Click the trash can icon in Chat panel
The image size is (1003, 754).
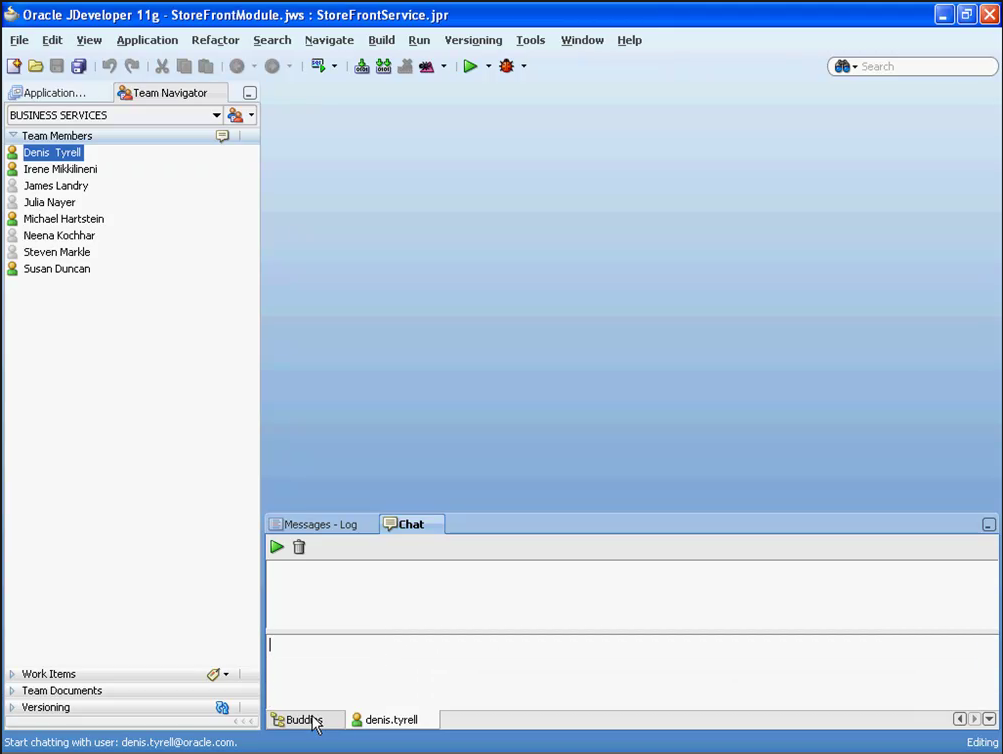coord(299,547)
